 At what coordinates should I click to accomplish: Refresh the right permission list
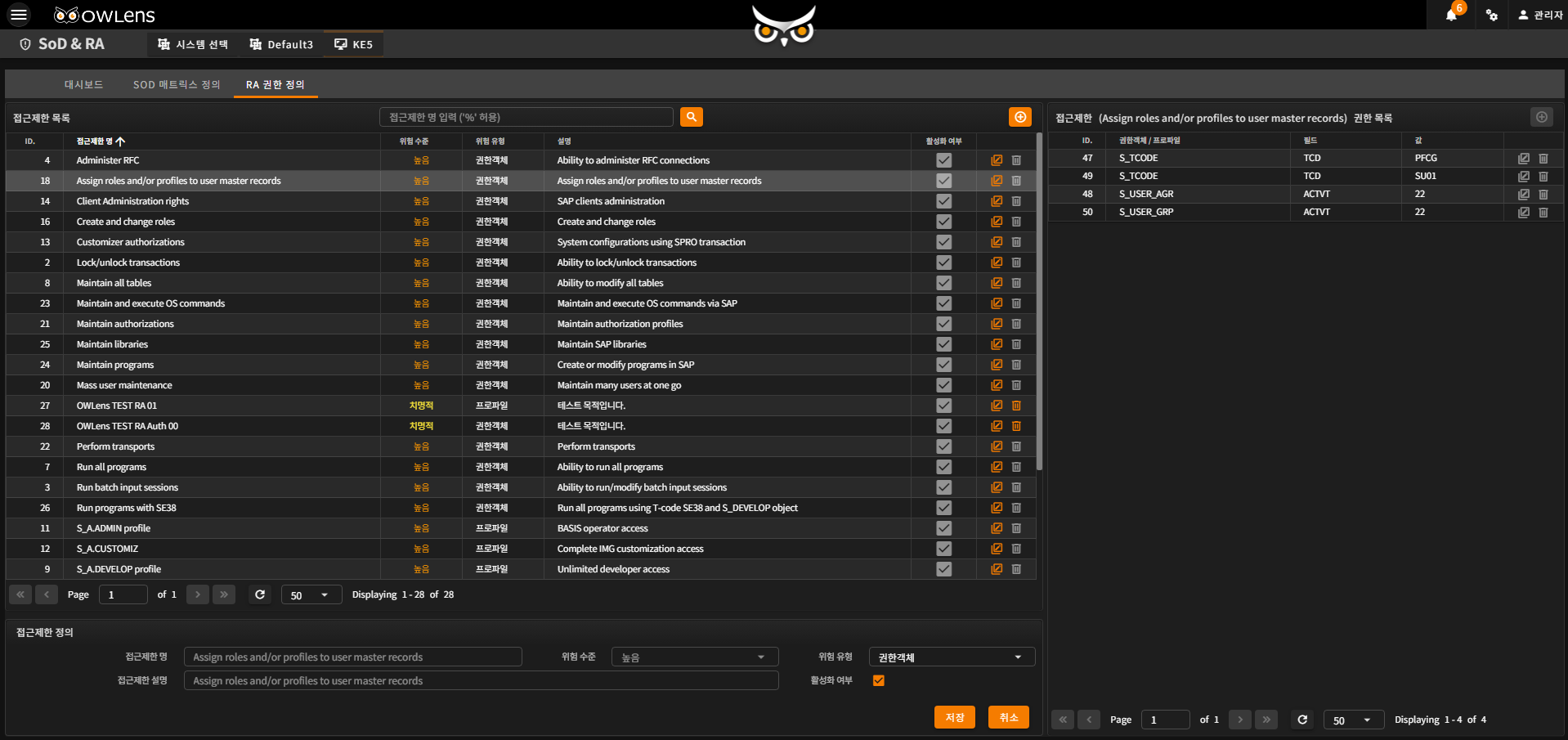1302,720
